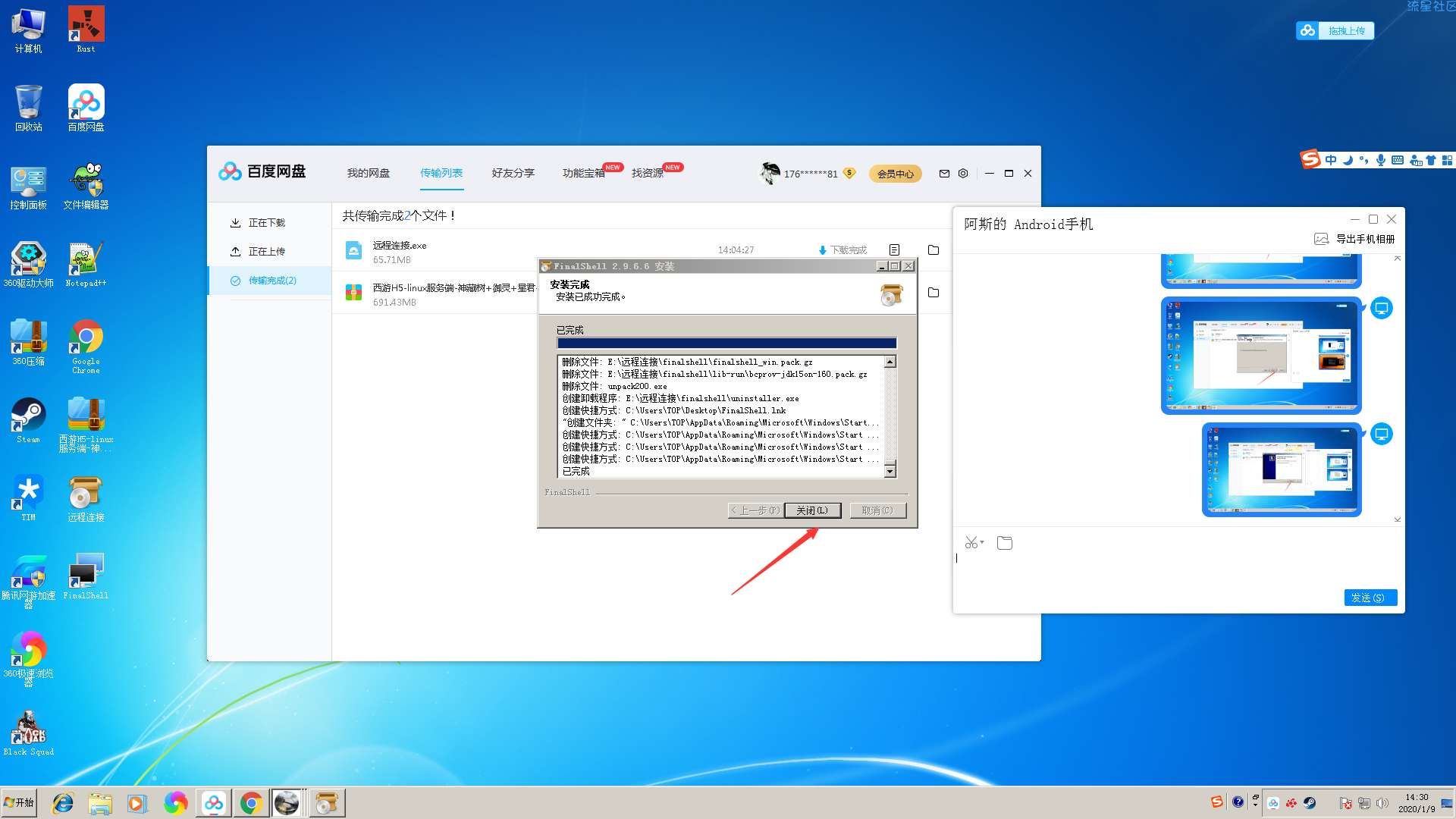Screen dimensions: 1456x819
Task: Click the user avatar 176******81
Action: click(x=770, y=174)
